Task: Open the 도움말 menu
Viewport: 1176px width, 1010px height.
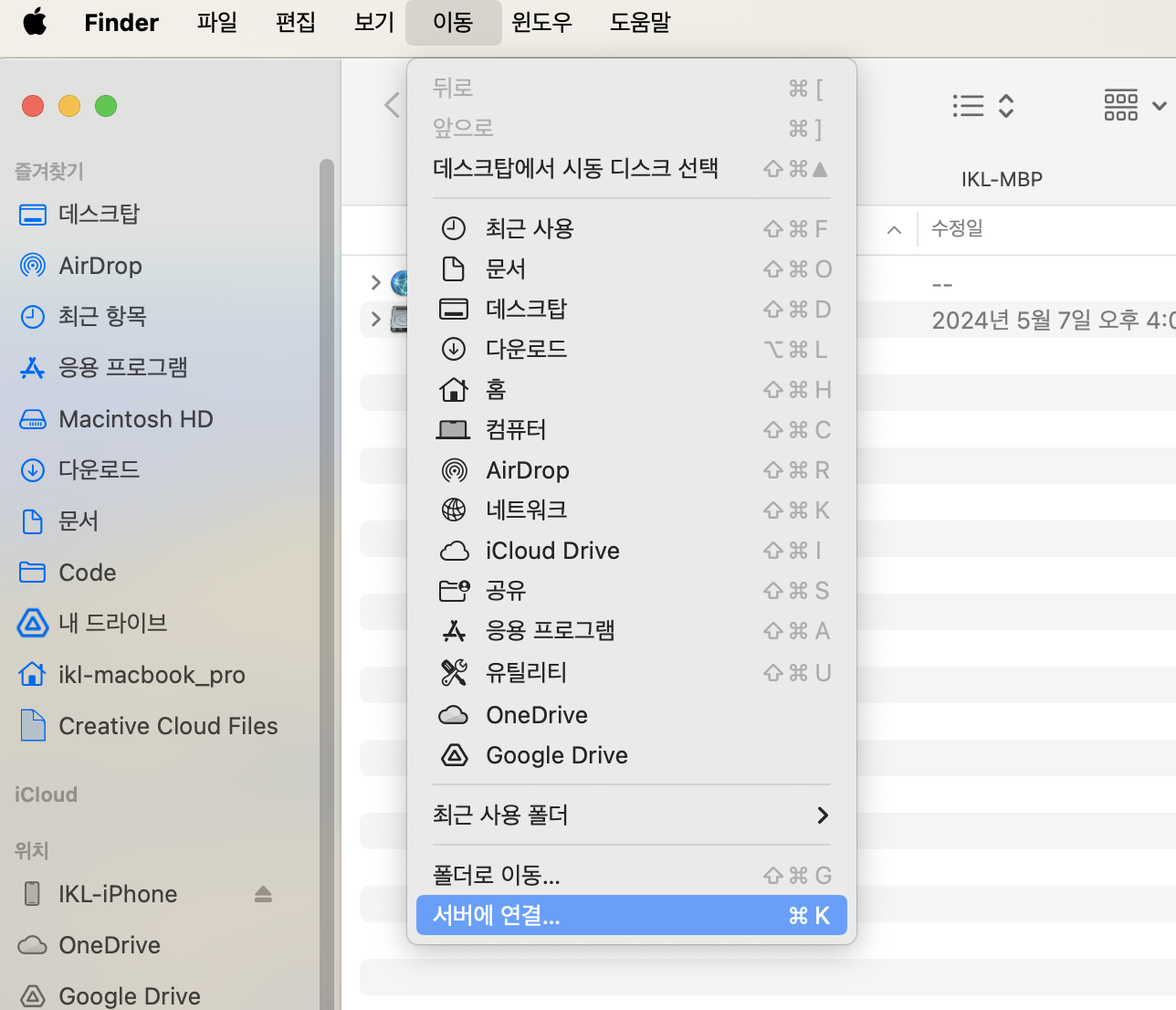Action: pos(640,22)
